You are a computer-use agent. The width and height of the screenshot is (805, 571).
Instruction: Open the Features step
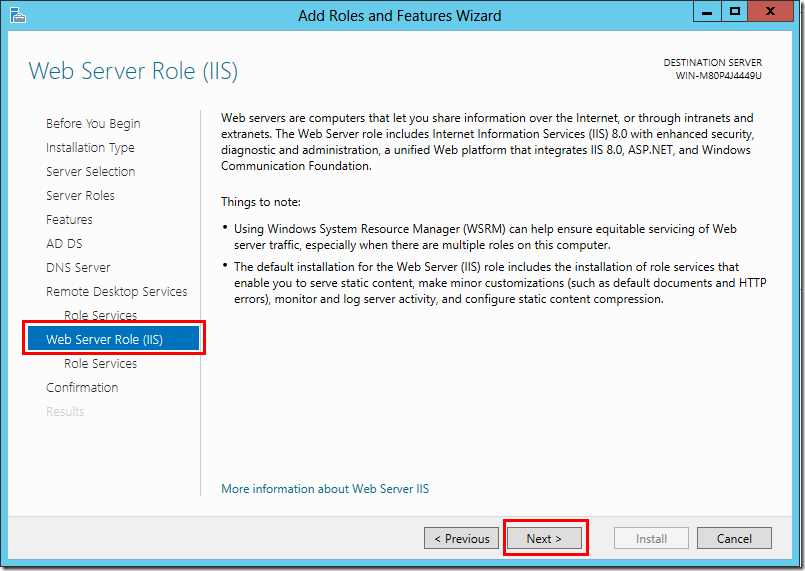(x=69, y=220)
